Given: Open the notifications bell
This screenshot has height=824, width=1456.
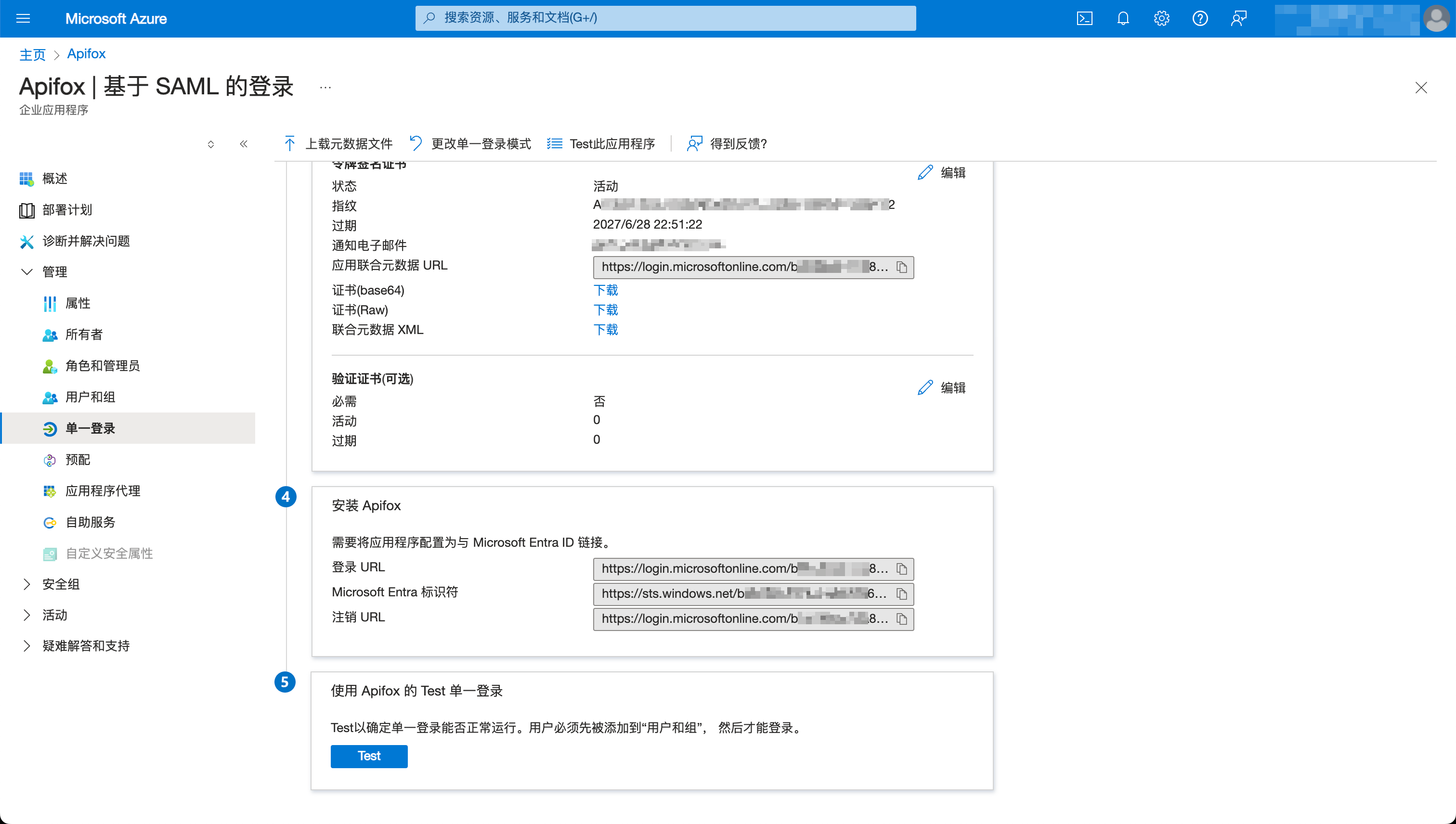Looking at the screenshot, I should pos(1123,18).
